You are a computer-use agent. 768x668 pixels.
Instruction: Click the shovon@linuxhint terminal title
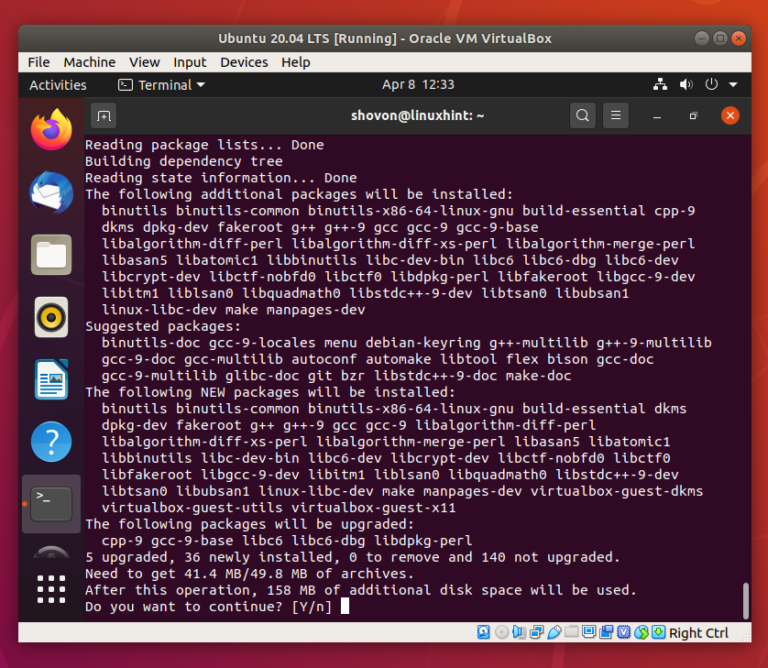(x=417, y=116)
